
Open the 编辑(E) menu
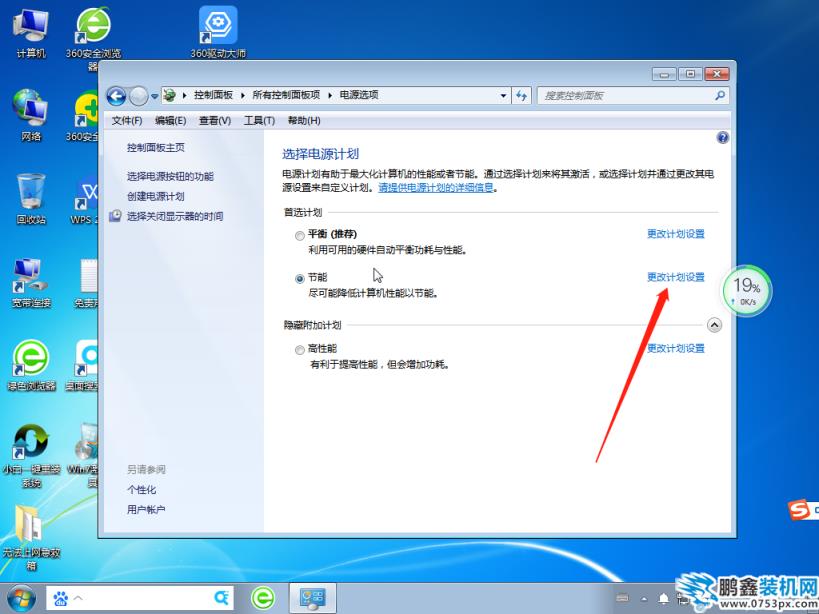171,121
